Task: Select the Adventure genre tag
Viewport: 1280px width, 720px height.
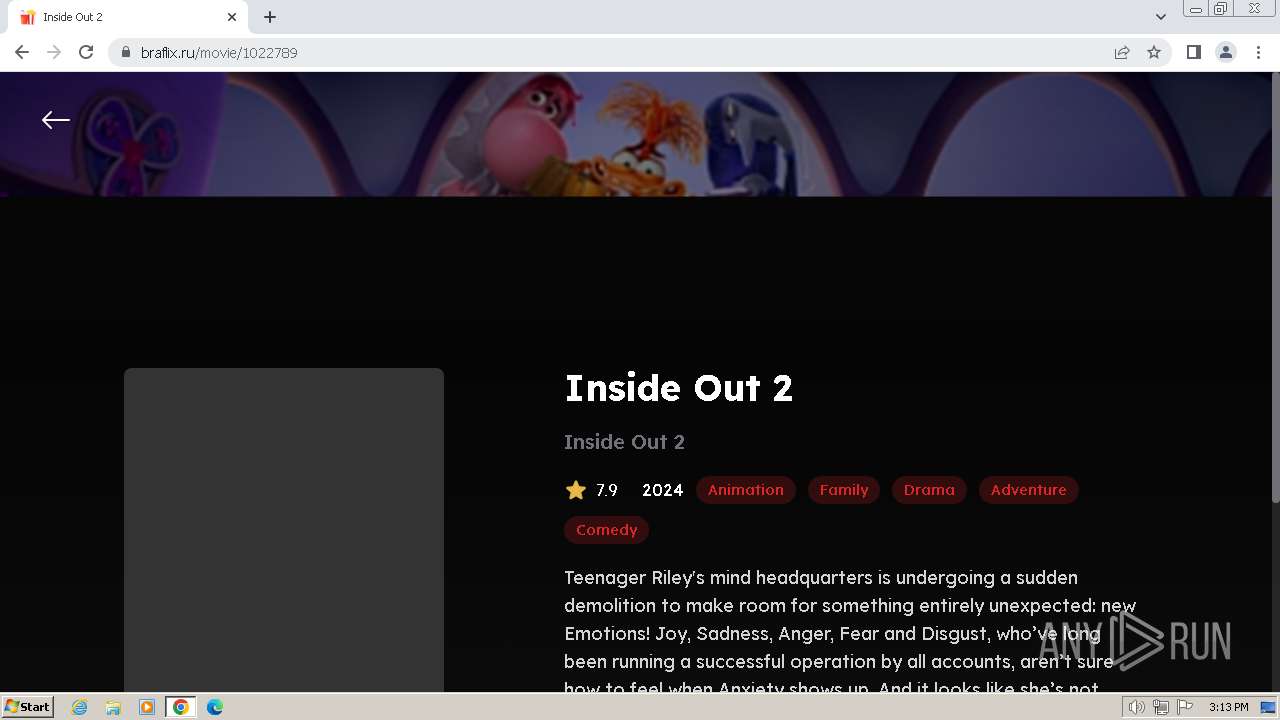Action: point(1029,490)
